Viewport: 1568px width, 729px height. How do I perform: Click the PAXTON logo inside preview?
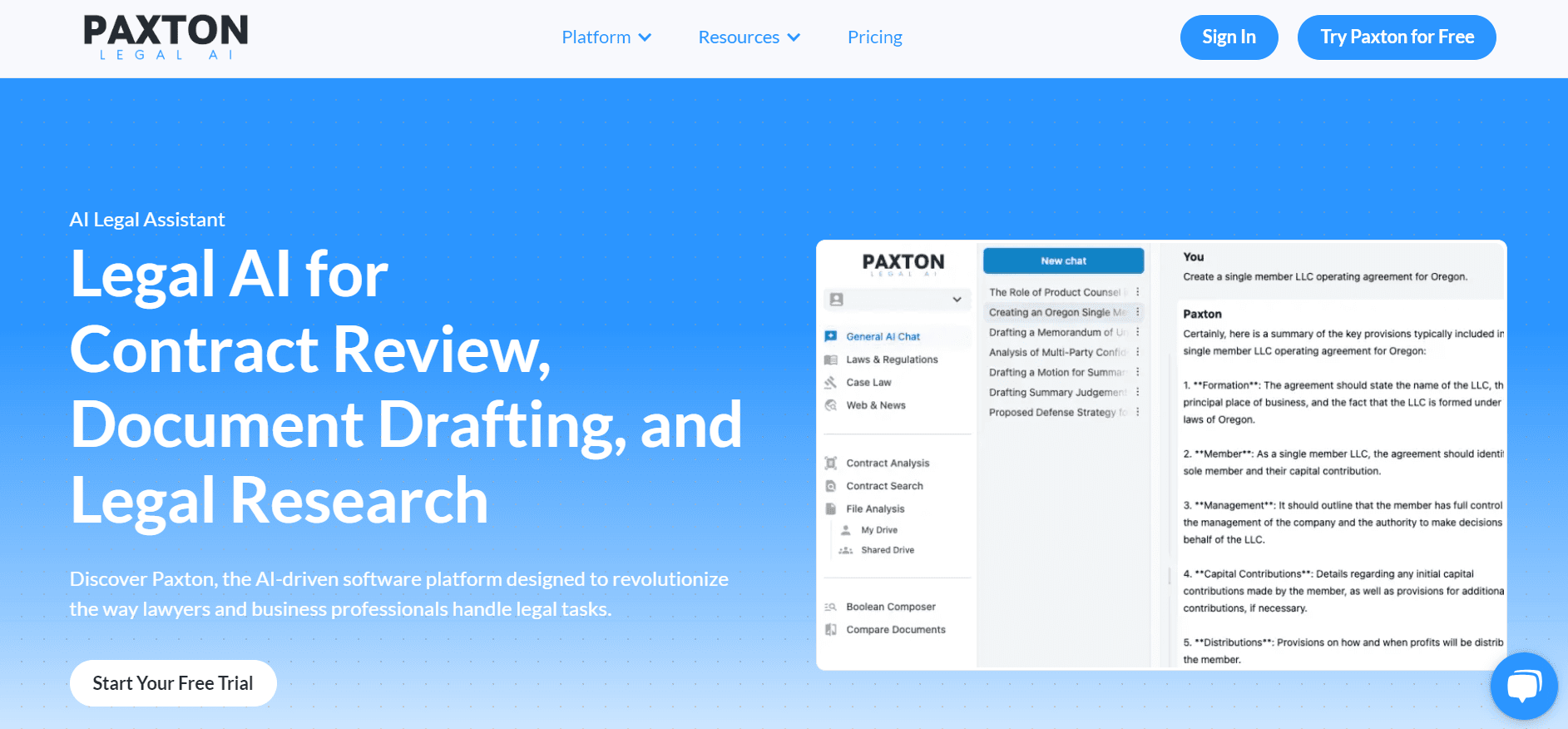(903, 265)
